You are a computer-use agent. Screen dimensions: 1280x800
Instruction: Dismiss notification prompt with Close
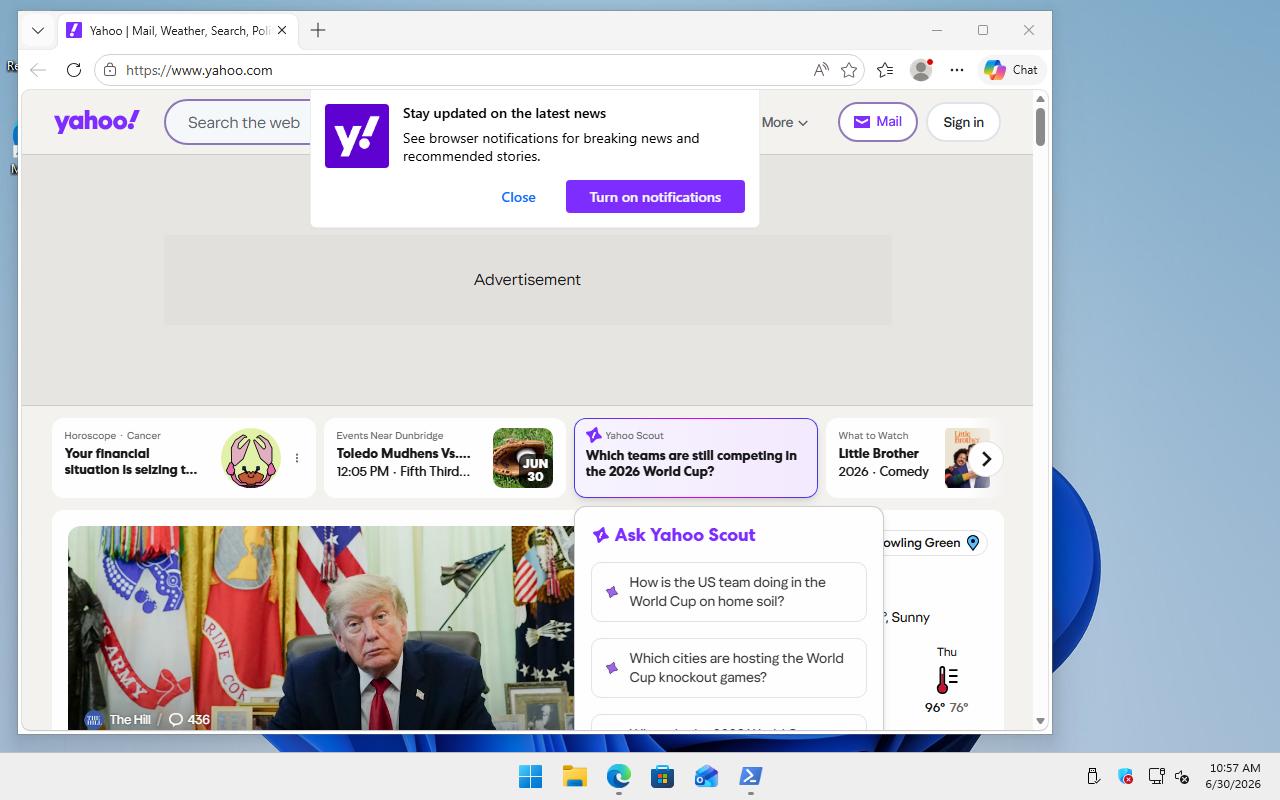click(x=518, y=197)
